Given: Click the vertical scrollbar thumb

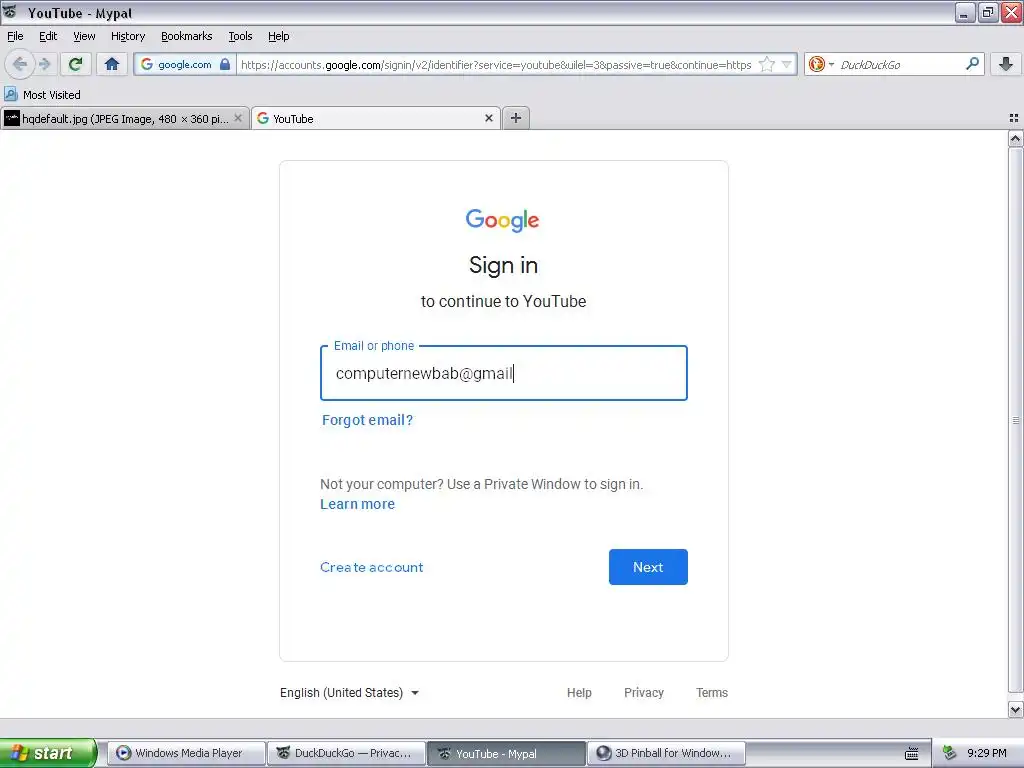Looking at the screenshot, I should coord(1015,420).
